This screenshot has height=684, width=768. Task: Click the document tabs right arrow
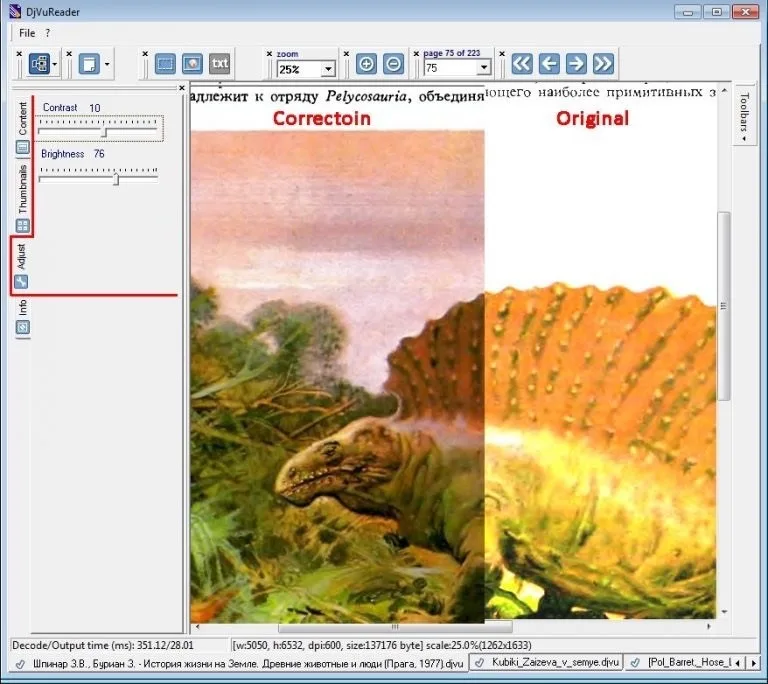[x=753, y=663]
